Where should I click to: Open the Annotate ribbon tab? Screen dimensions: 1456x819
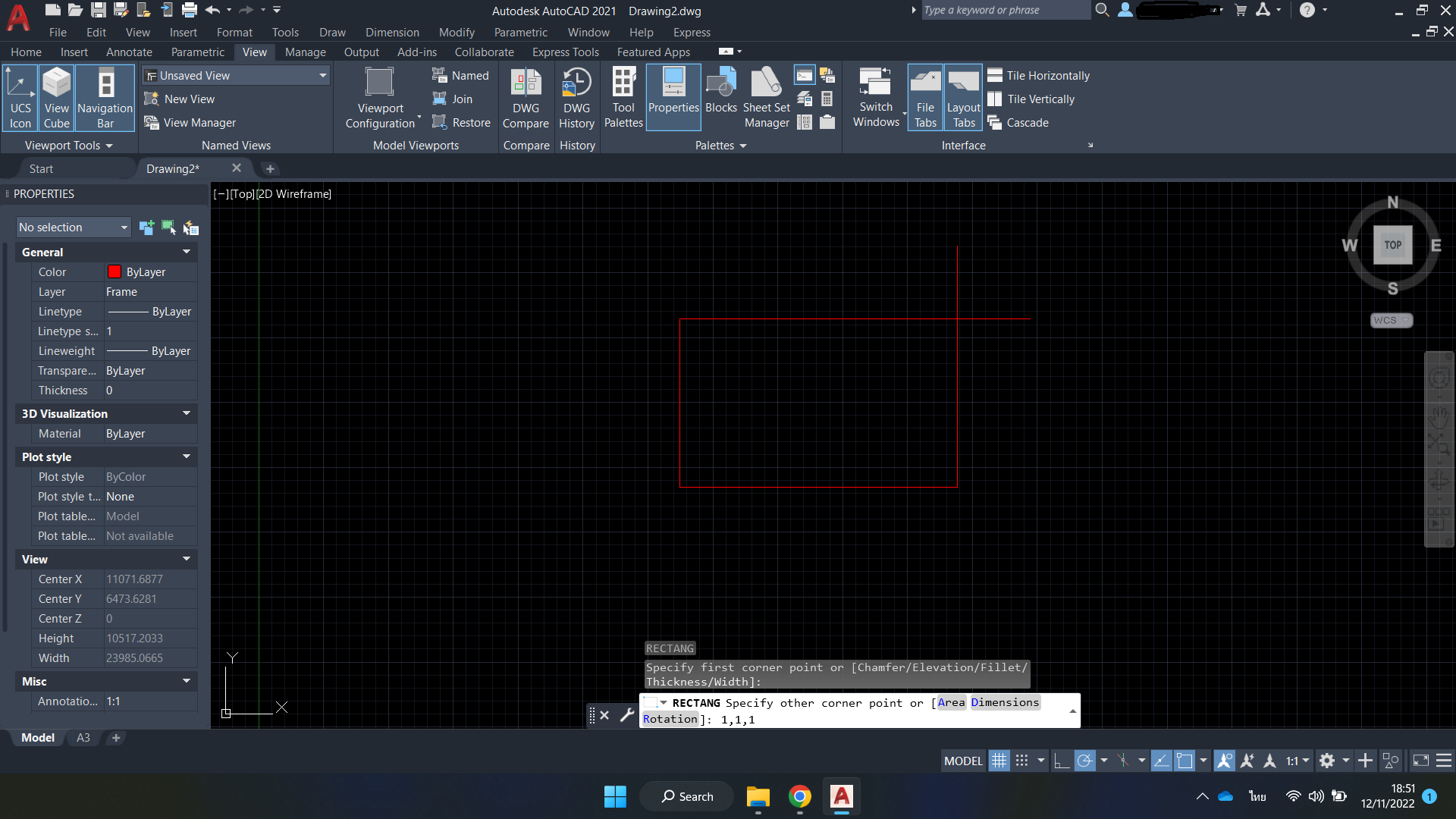129,52
